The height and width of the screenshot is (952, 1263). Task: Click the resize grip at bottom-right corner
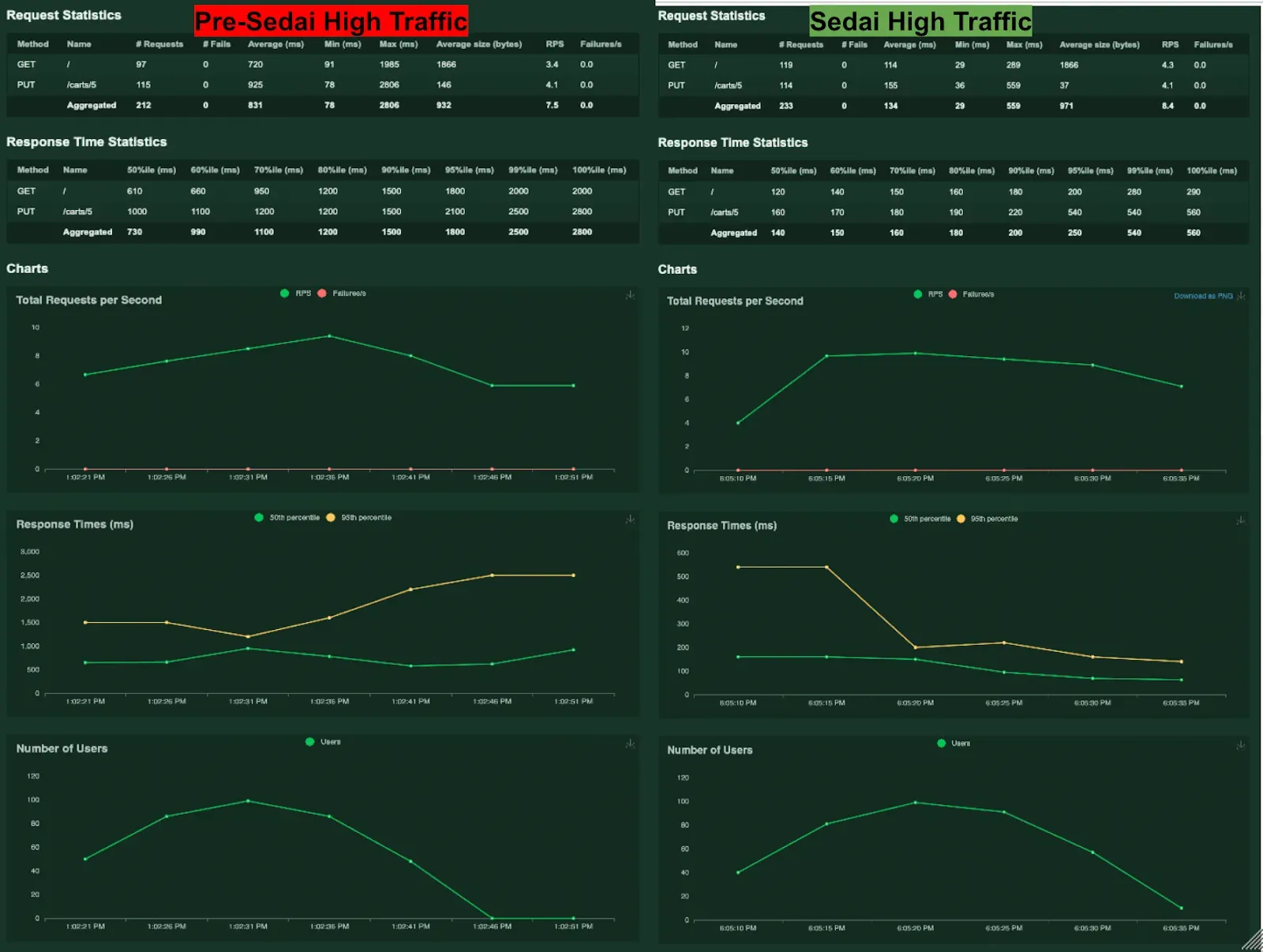[1253, 940]
